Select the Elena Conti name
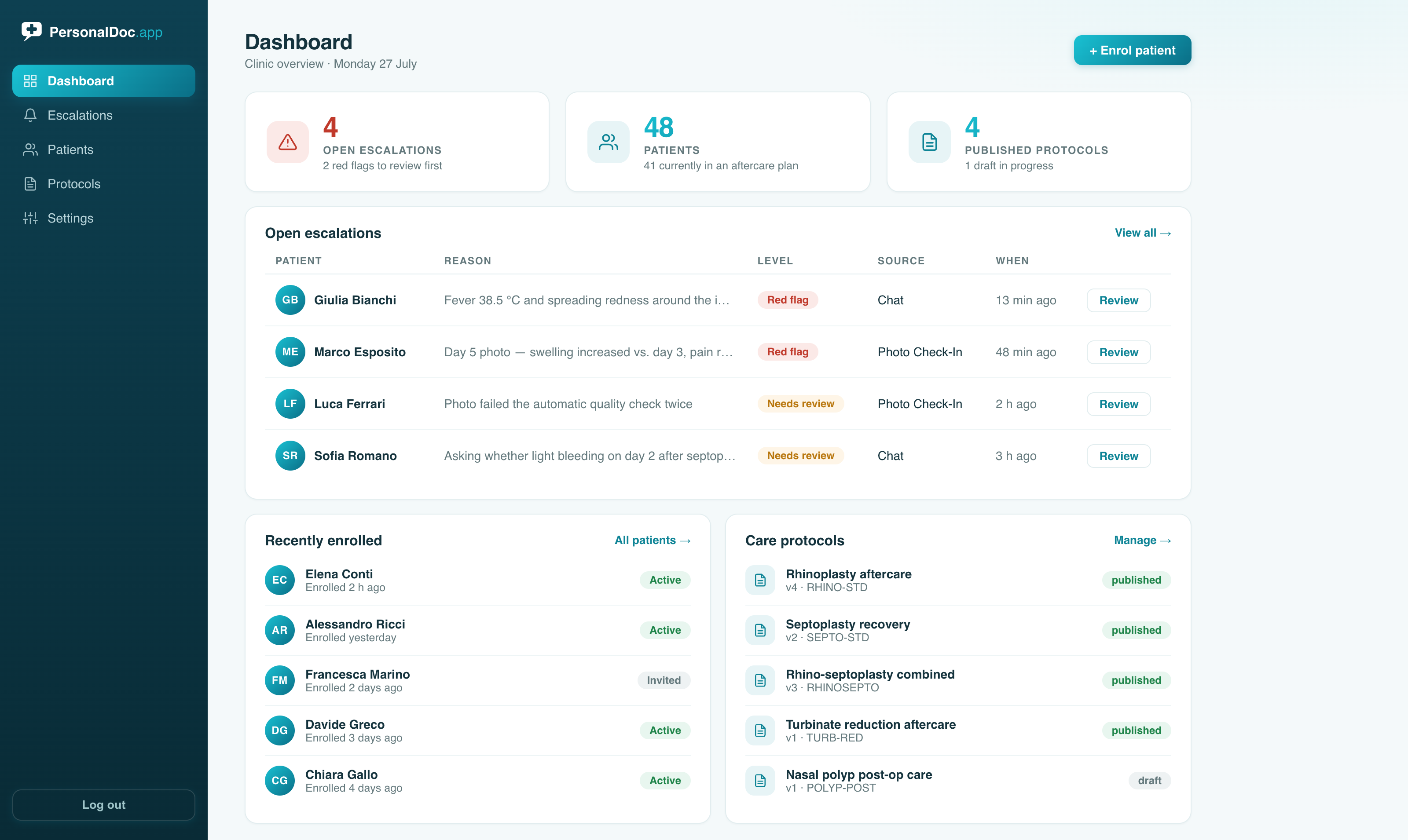Screen dimensions: 1408x840 [338, 574]
